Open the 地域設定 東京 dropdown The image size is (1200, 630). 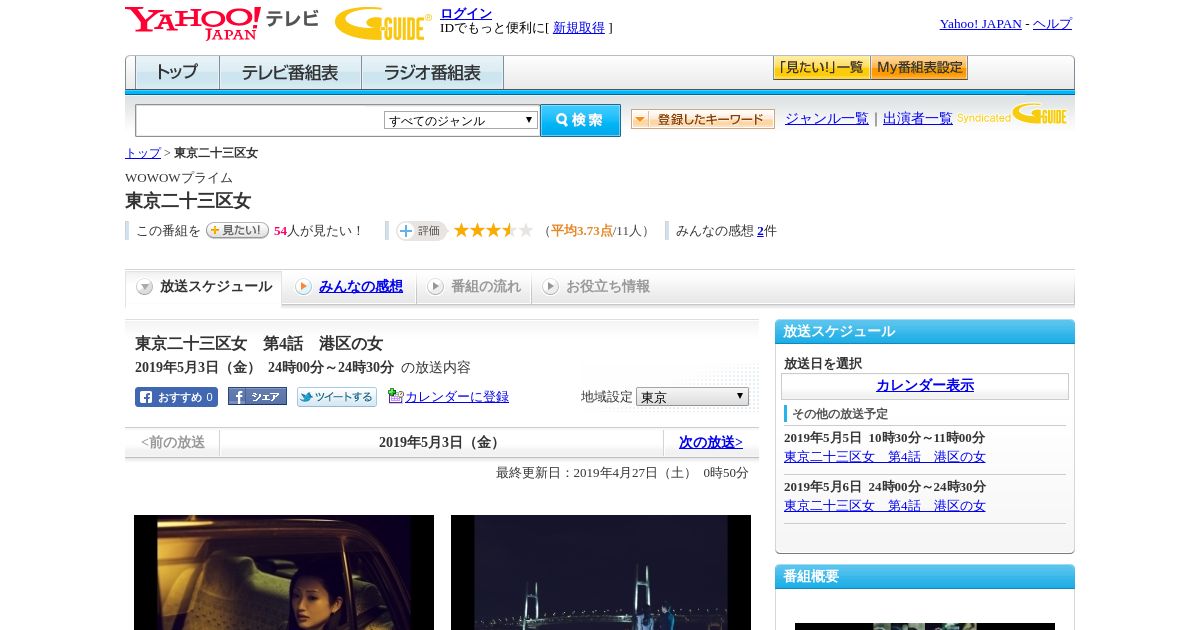pyautogui.click(x=692, y=397)
